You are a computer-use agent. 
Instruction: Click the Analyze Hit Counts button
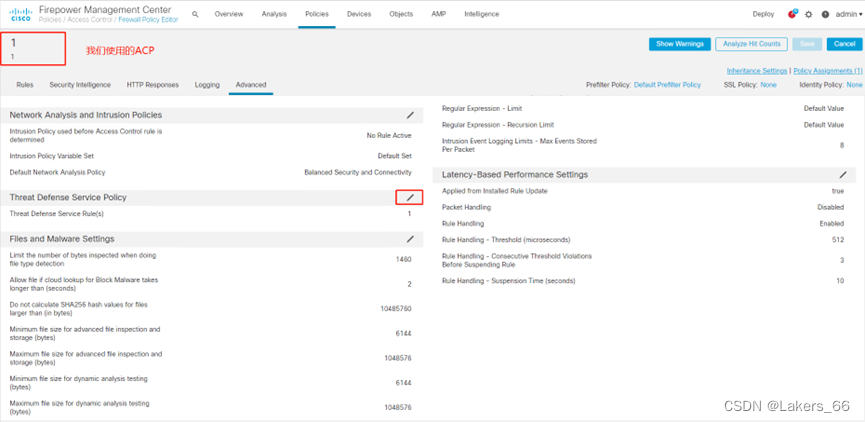click(751, 44)
